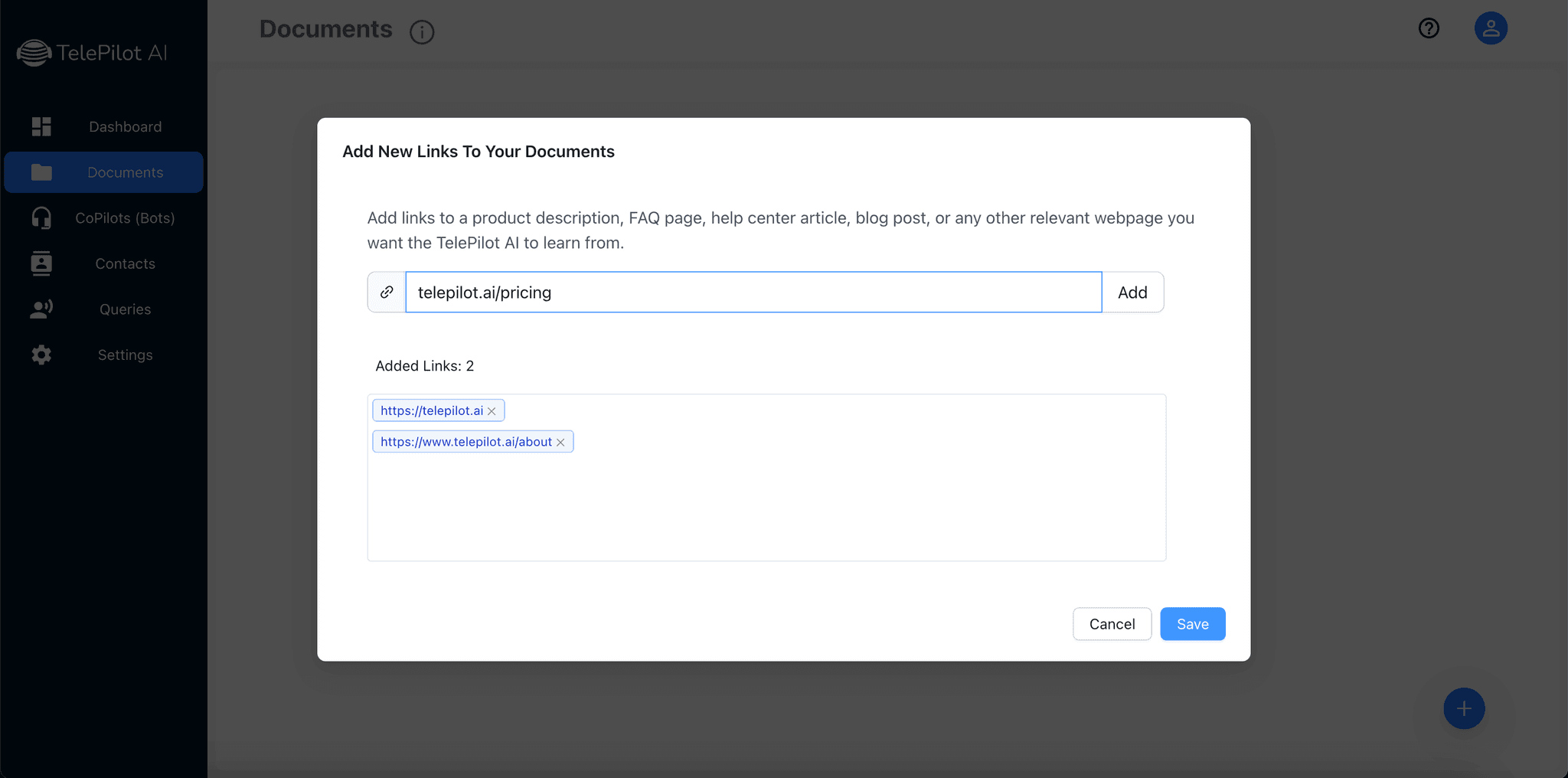Click the TelePilot AI logo
Image resolution: width=1568 pixels, height=778 pixels.
coord(92,53)
